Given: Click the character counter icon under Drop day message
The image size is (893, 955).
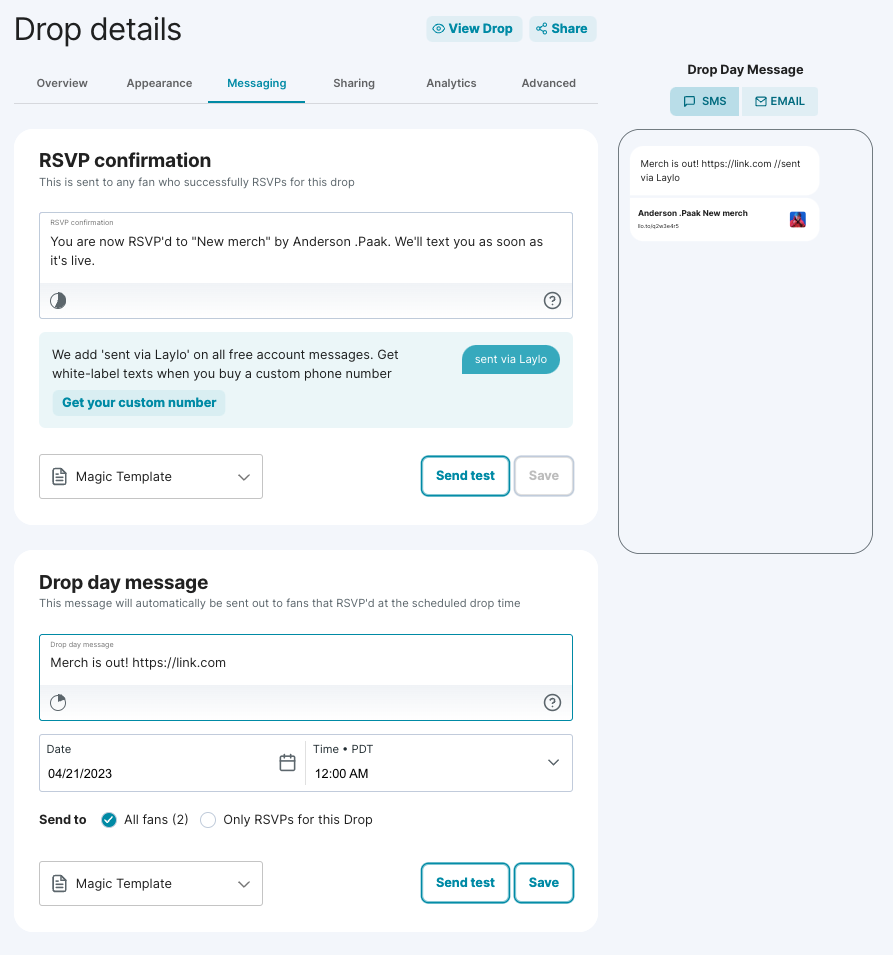Looking at the screenshot, I should (58, 702).
